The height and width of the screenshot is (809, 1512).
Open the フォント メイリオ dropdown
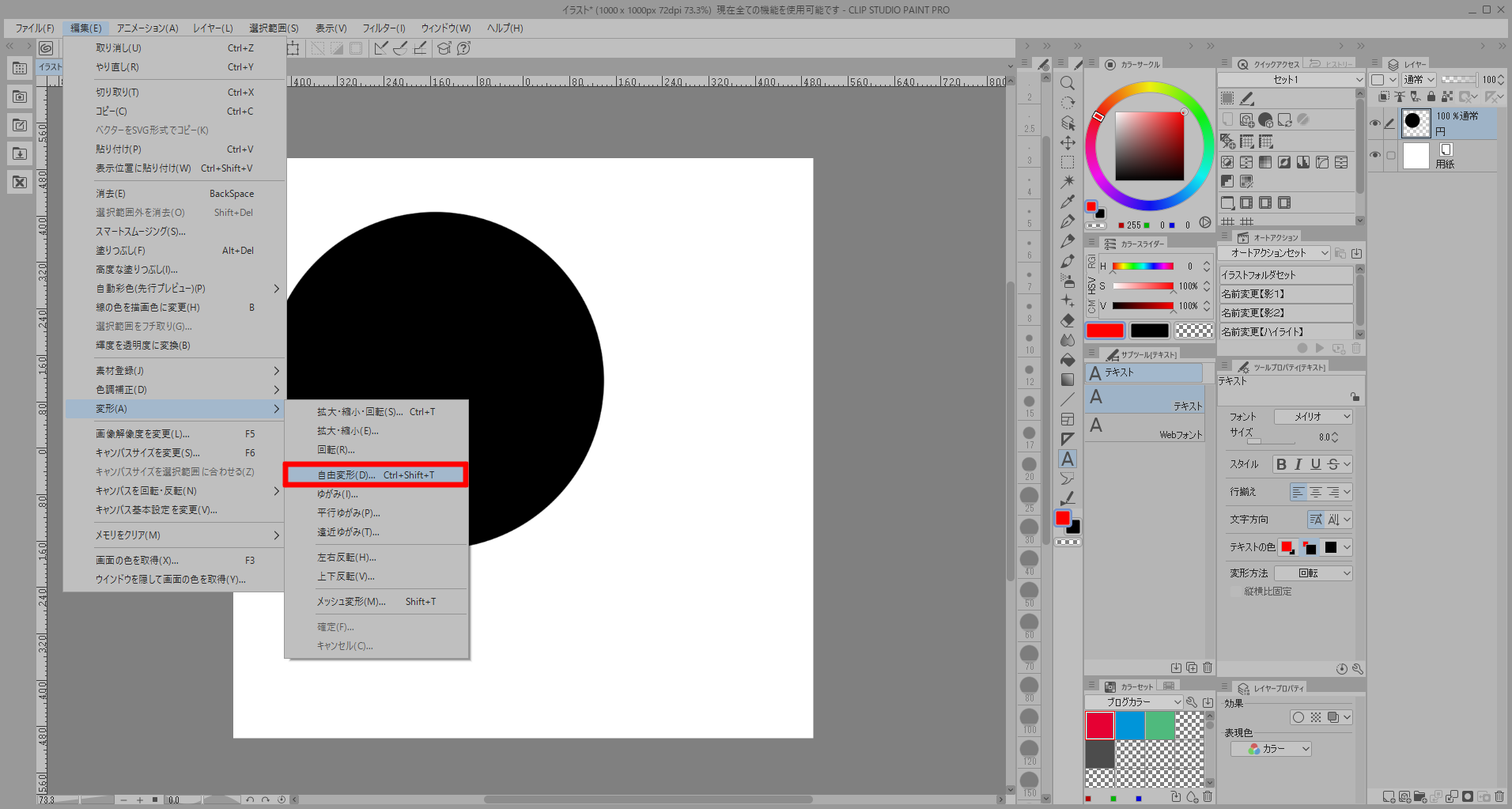pyautogui.click(x=1314, y=417)
